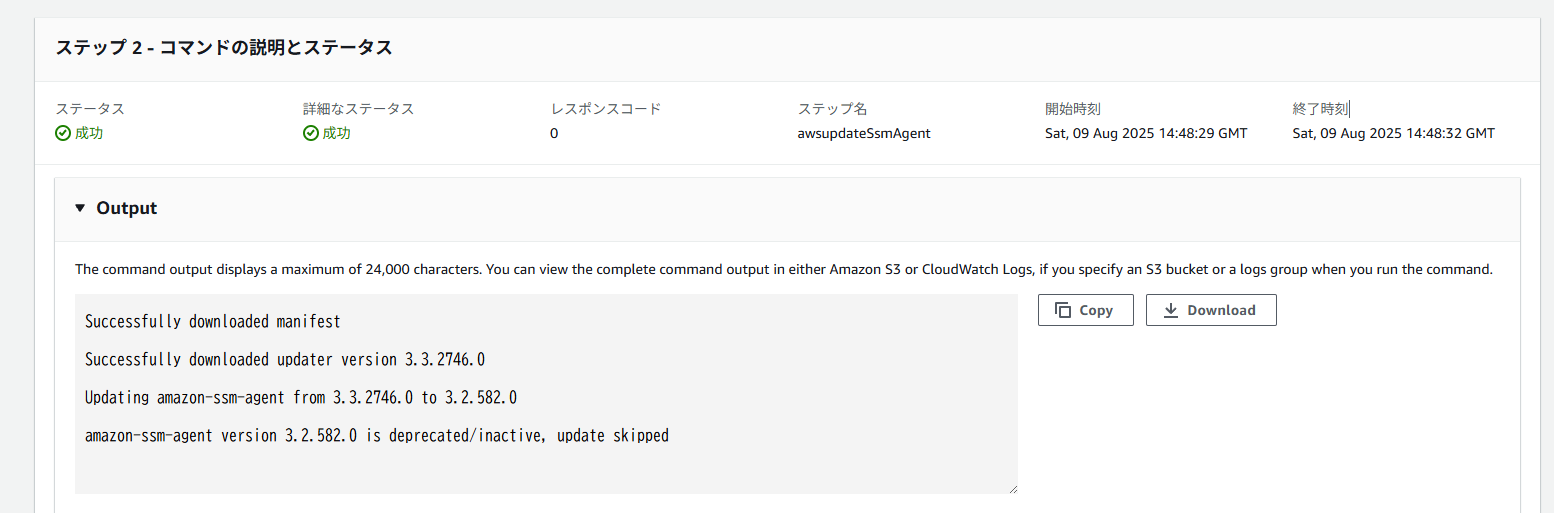The image size is (1554, 513).
Task: Click the Updating amazon-ssm-agent output line
Action: (301, 398)
